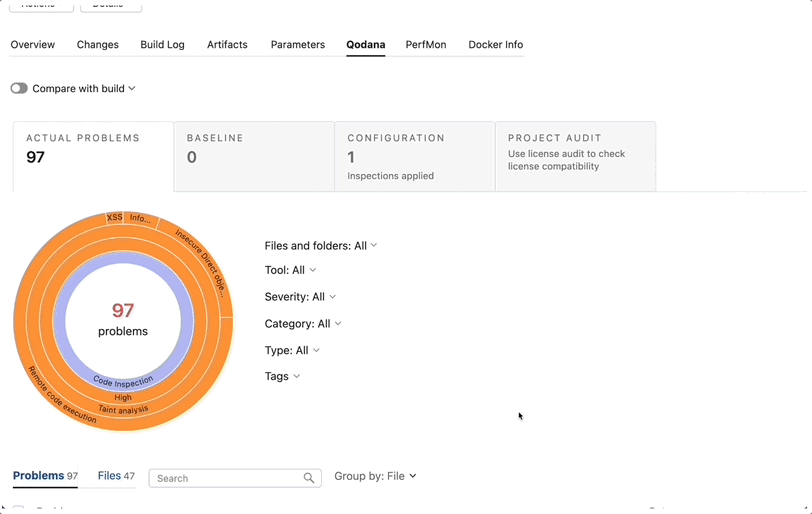Image resolution: width=812 pixels, height=514 pixels.
Task: Open the Project Audit card
Action: click(575, 156)
